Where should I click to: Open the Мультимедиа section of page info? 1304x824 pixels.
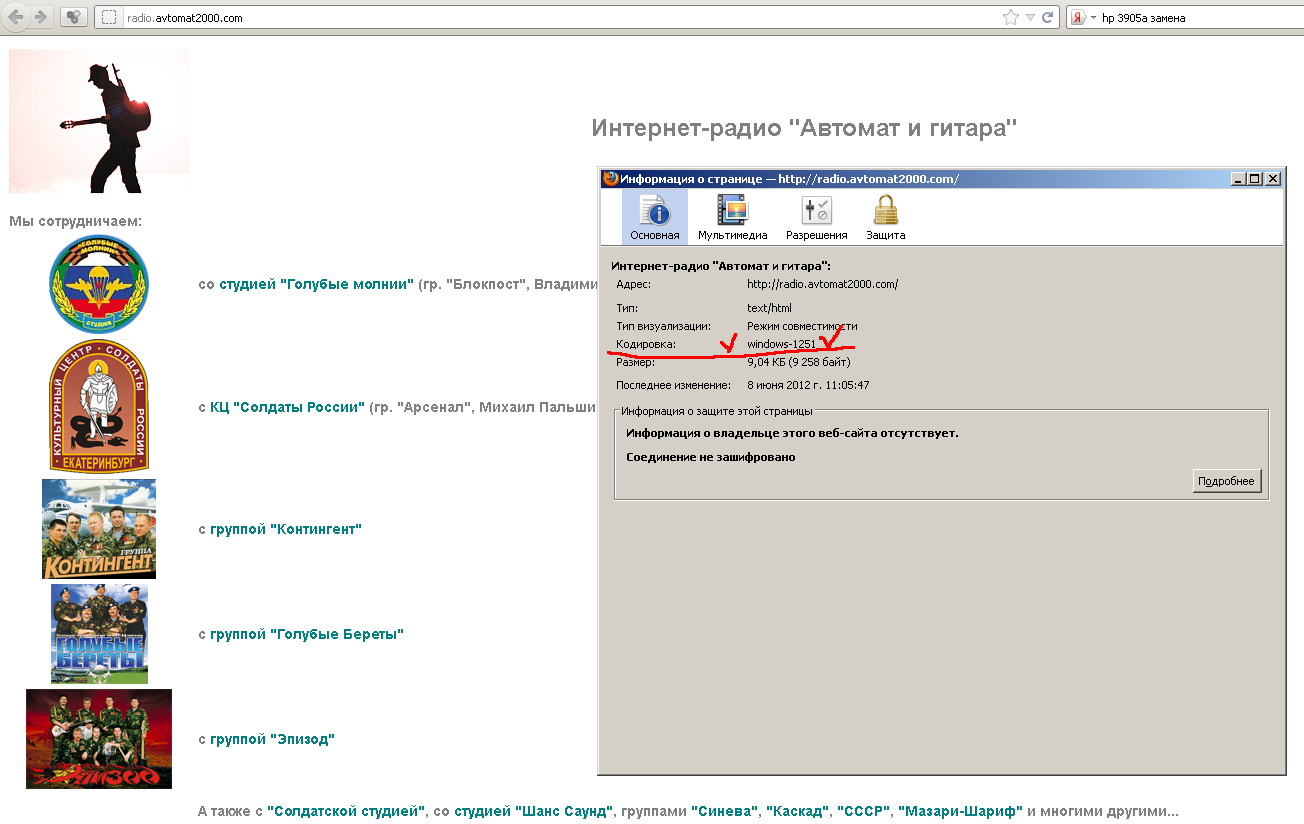732,218
